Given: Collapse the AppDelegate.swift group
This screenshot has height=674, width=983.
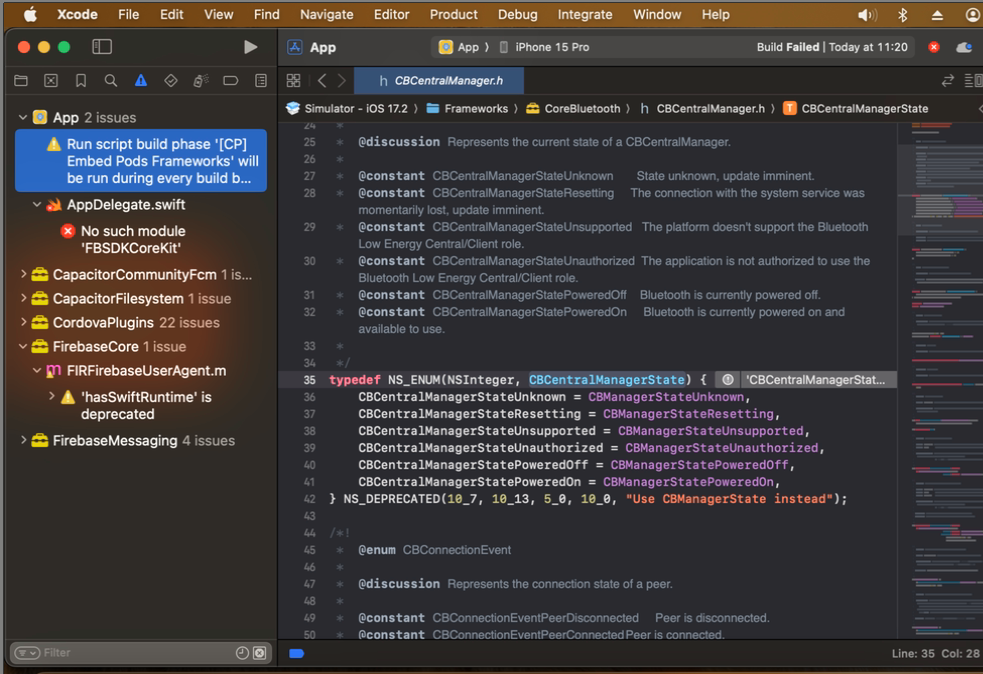Looking at the screenshot, I should [x=36, y=204].
